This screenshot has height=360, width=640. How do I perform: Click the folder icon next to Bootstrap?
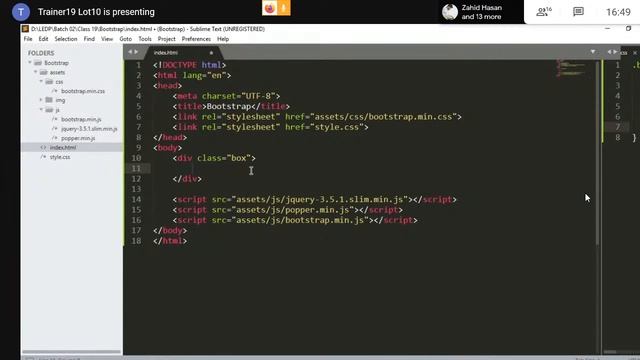(38, 63)
